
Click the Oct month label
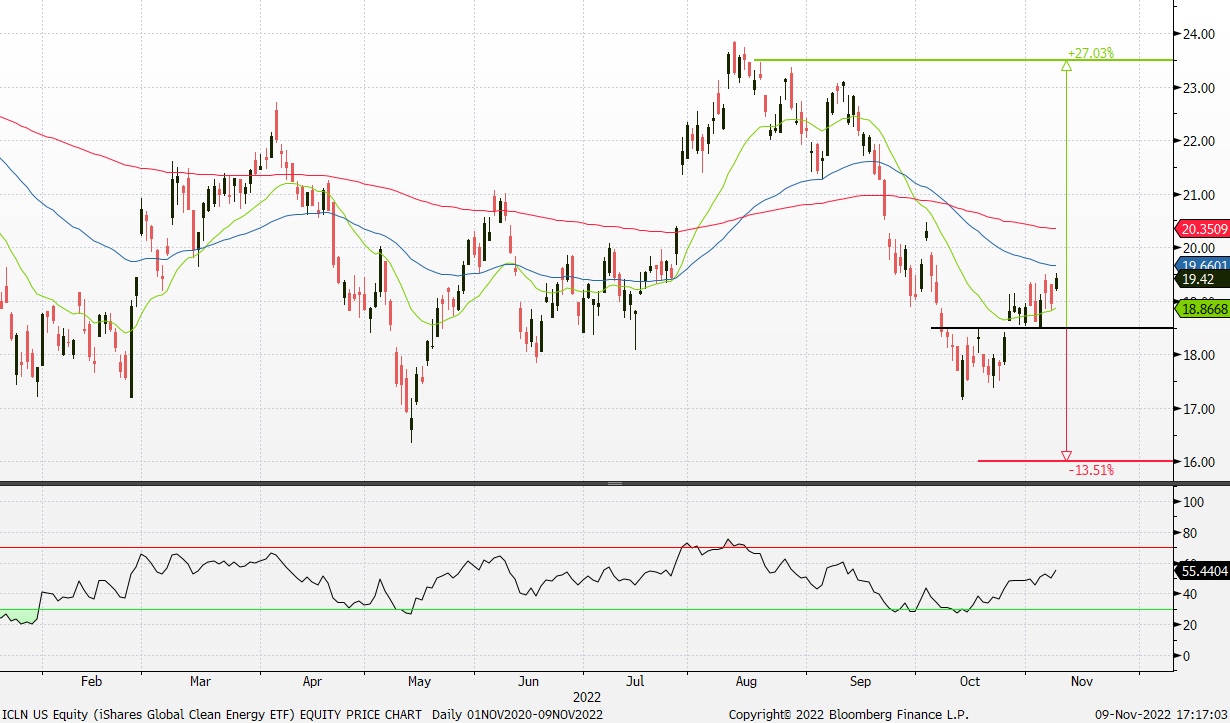(x=969, y=682)
